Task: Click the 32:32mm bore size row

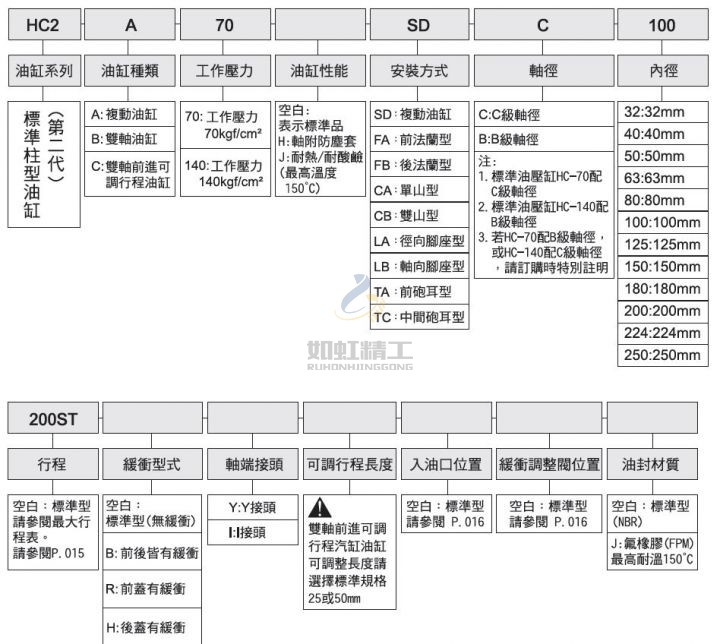Action: (661, 111)
